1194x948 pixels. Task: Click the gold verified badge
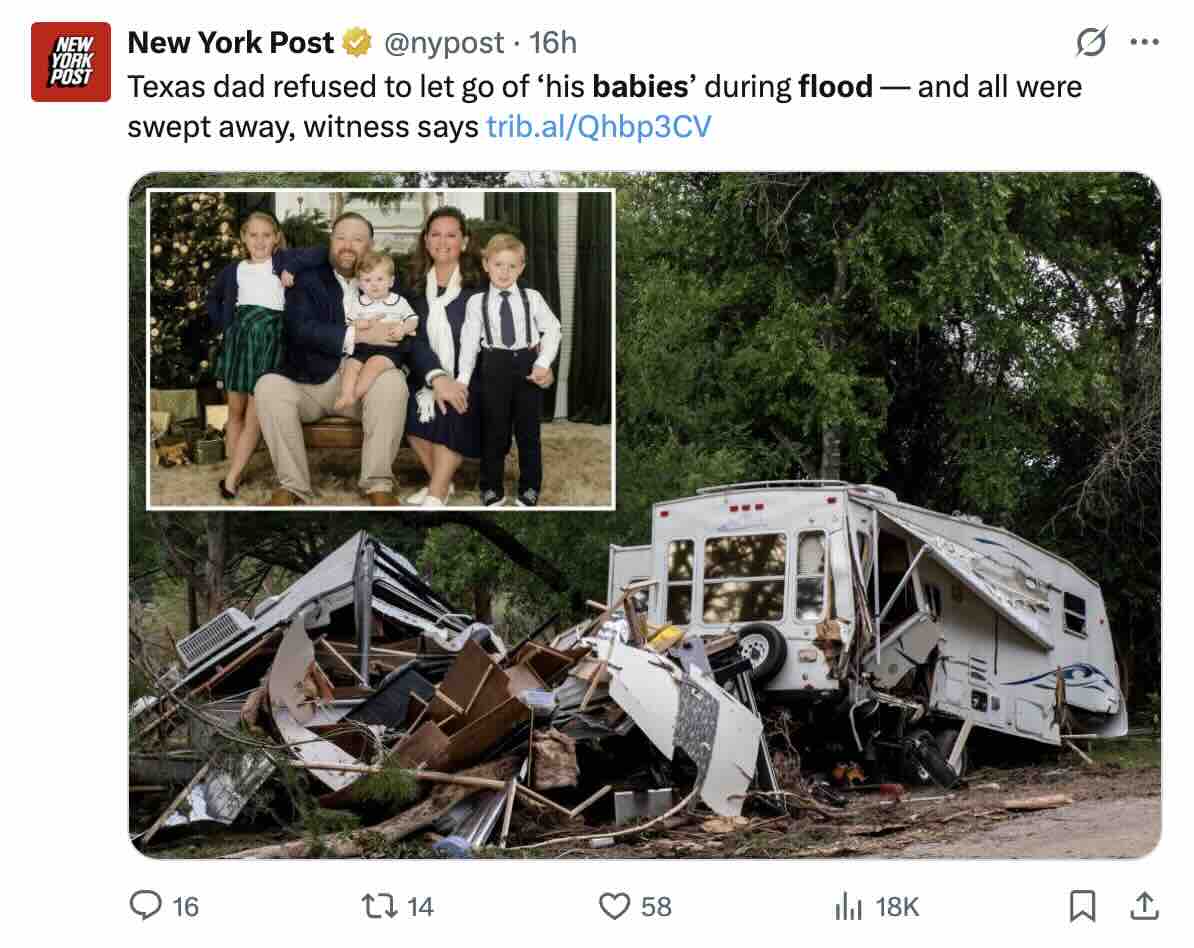coord(355,43)
